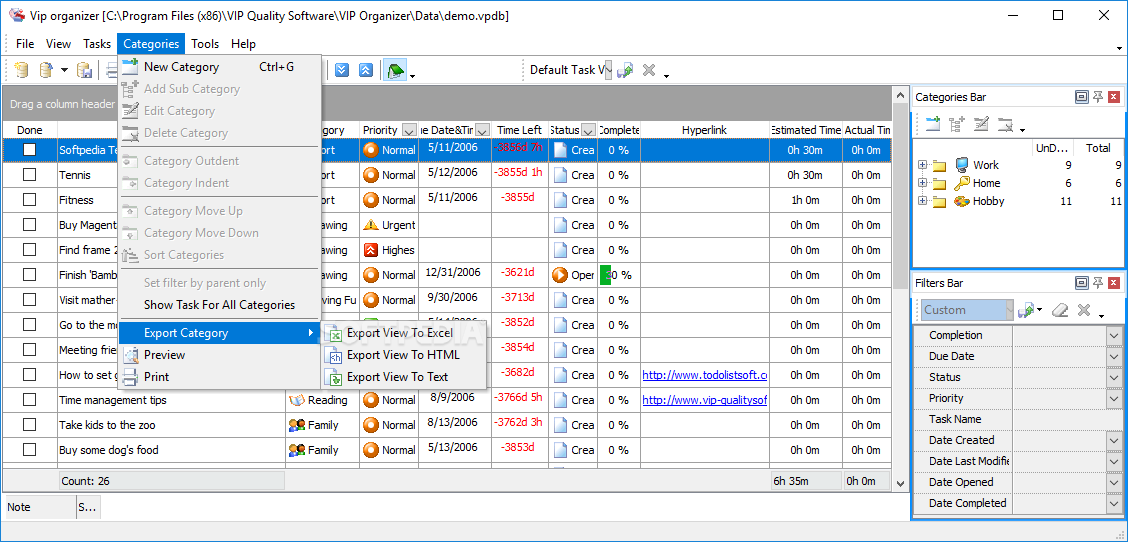Screen dimensions: 1128x542
Task: Click the task list vertical scrollbar thumb
Action: click(900, 196)
